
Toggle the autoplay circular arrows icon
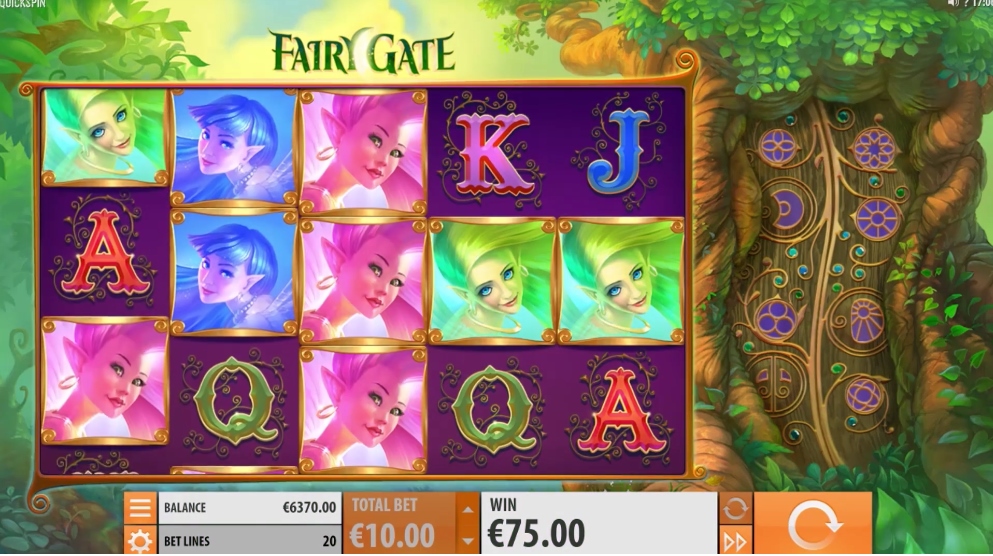[735, 509]
